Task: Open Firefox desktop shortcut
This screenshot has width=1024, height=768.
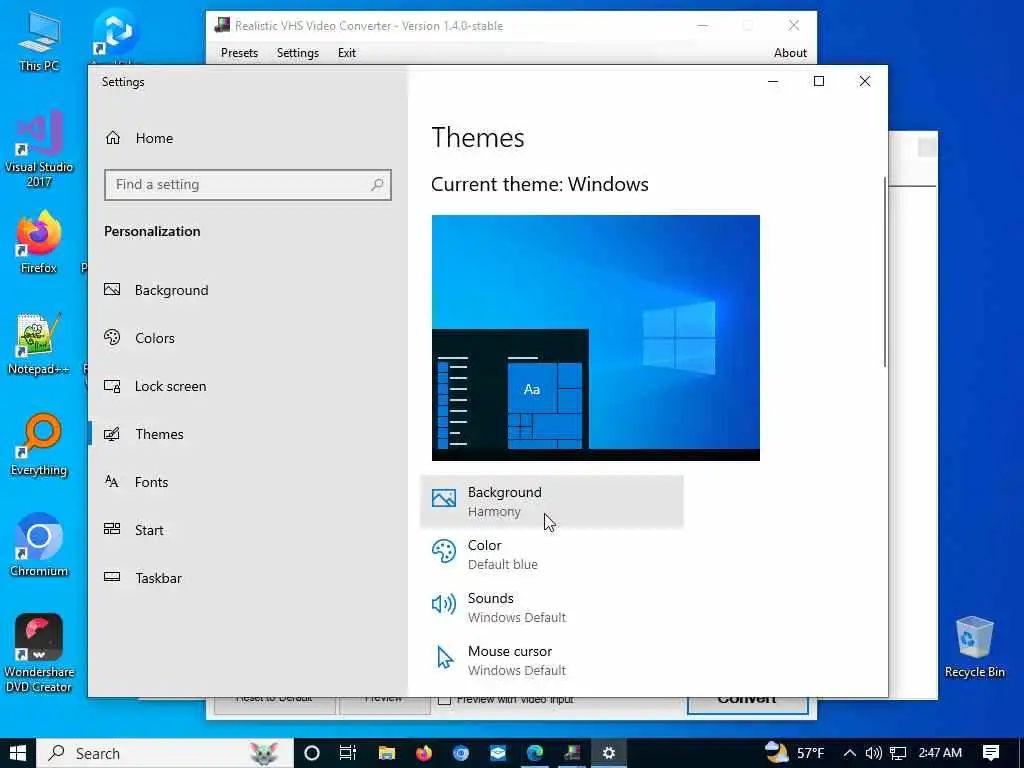Action: (39, 242)
